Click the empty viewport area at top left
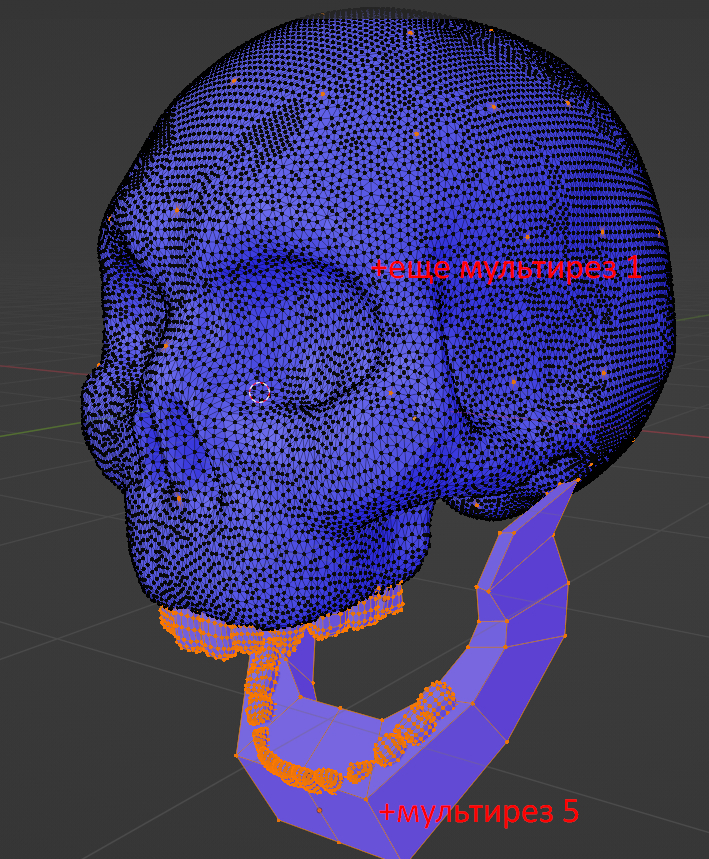Viewport: 709px width, 859px height. click(x=60, y=80)
